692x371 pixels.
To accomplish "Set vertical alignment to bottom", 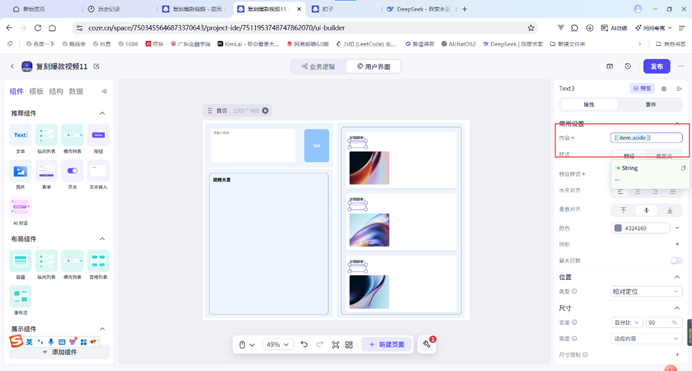I will pyautogui.click(x=669, y=210).
